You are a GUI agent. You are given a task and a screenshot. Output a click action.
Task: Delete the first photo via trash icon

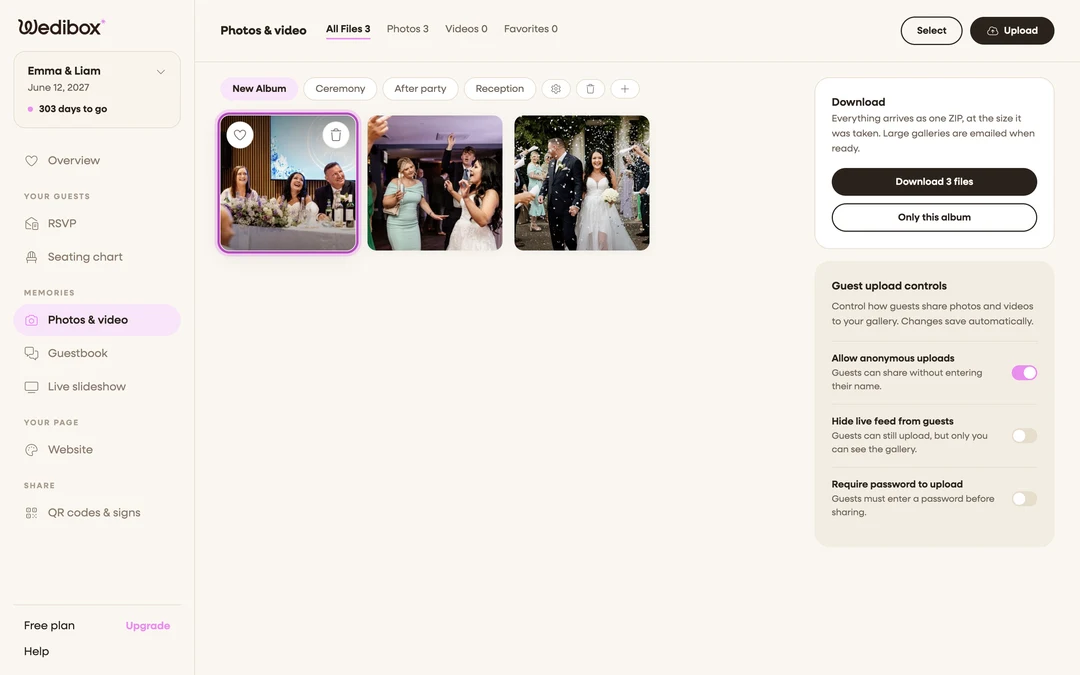(x=335, y=135)
